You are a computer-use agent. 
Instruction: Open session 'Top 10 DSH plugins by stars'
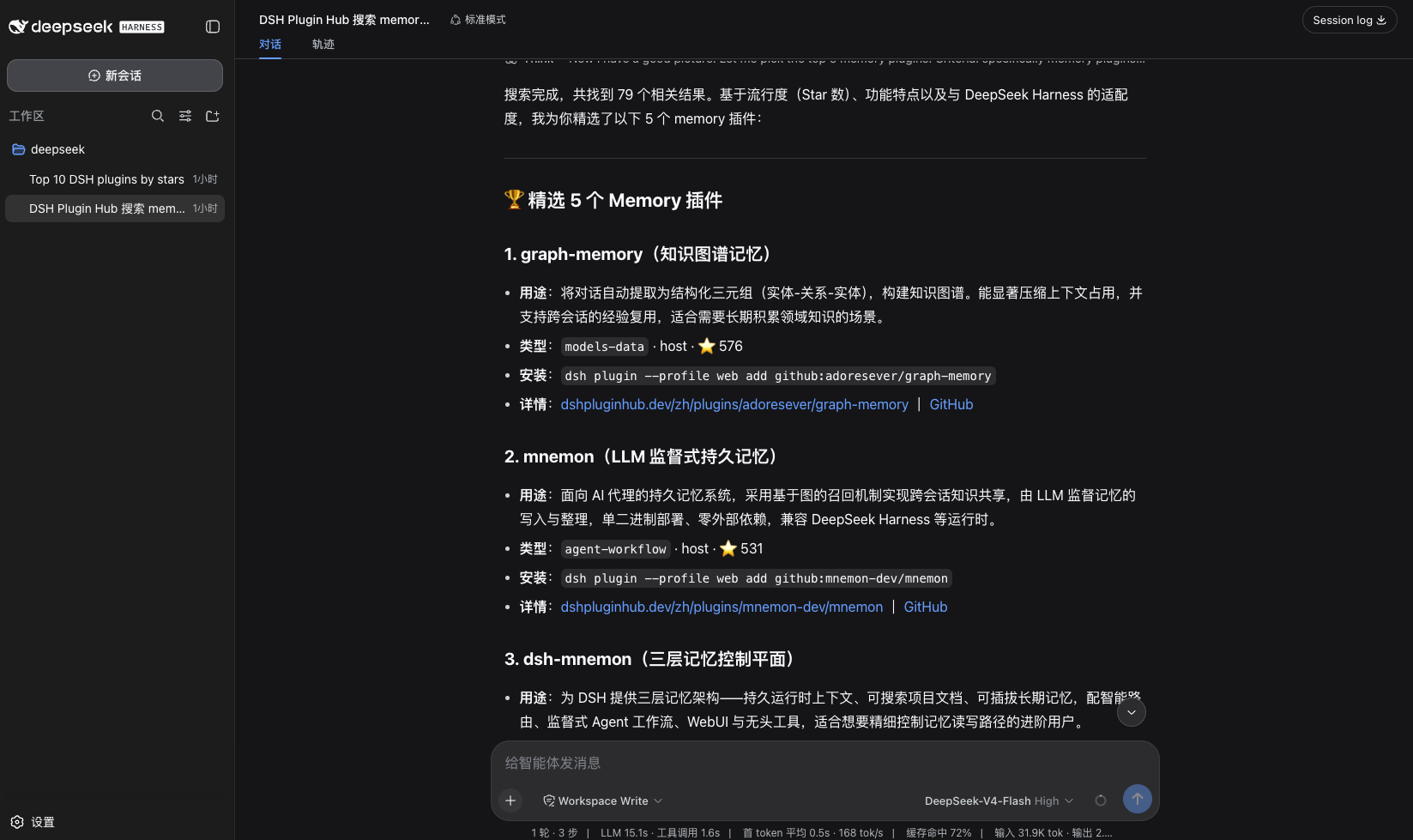coord(115,179)
